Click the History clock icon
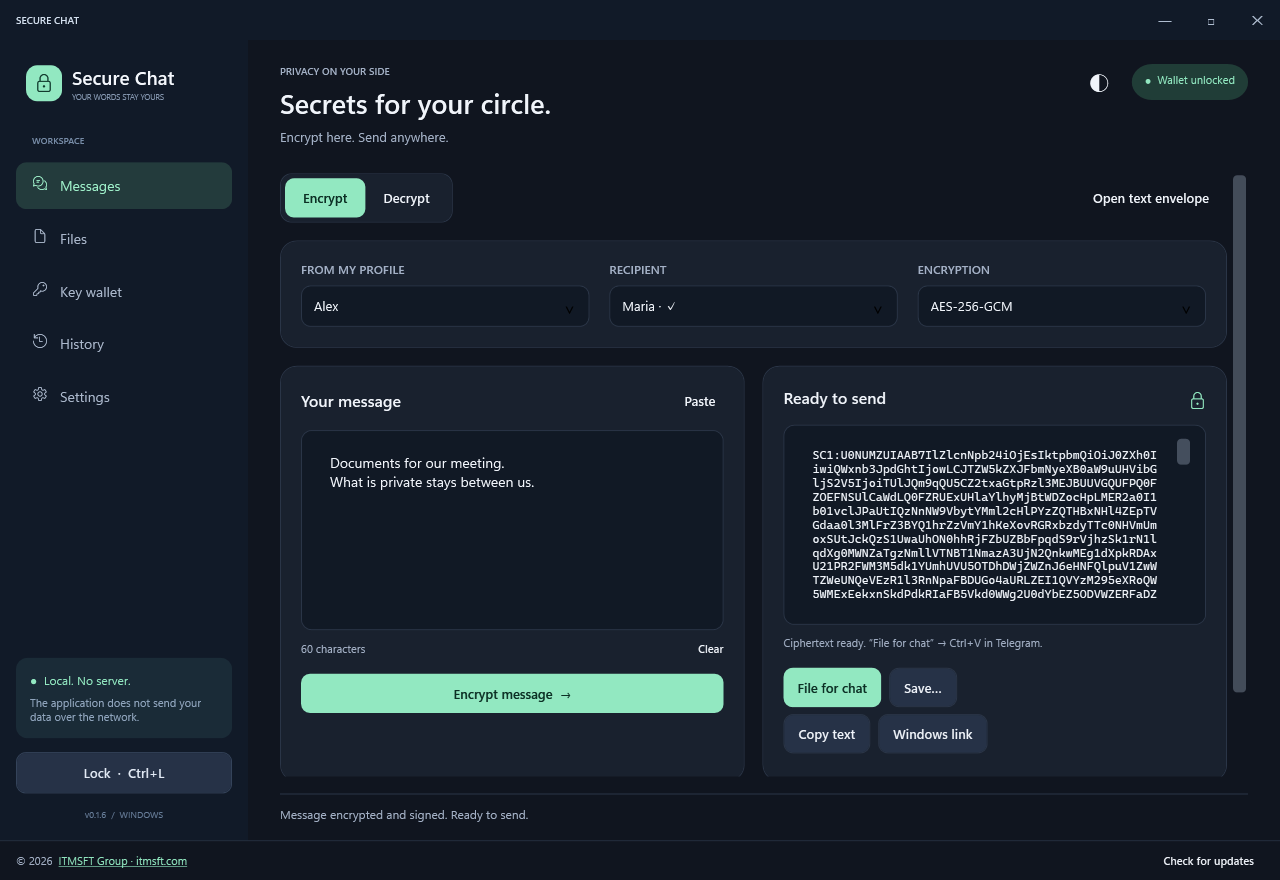The width and height of the screenshot is (1280, 880). (40, 342)
